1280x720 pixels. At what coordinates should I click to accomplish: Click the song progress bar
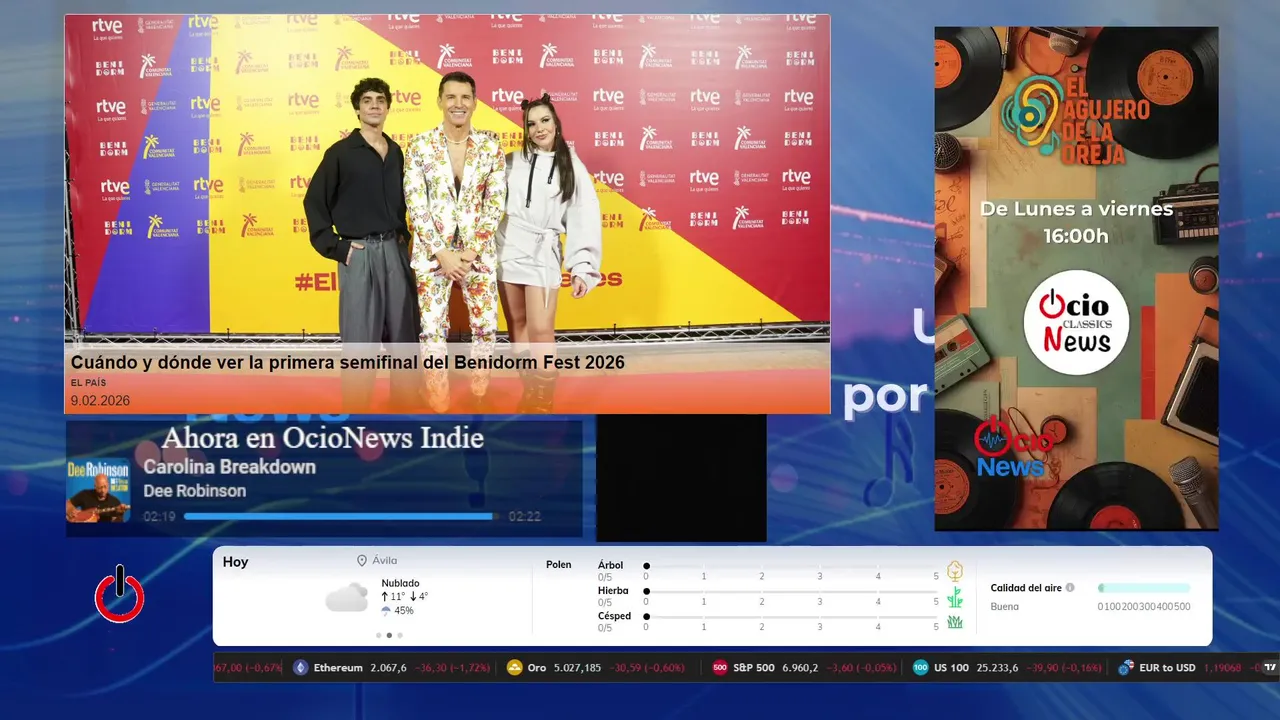pos(342,517)
